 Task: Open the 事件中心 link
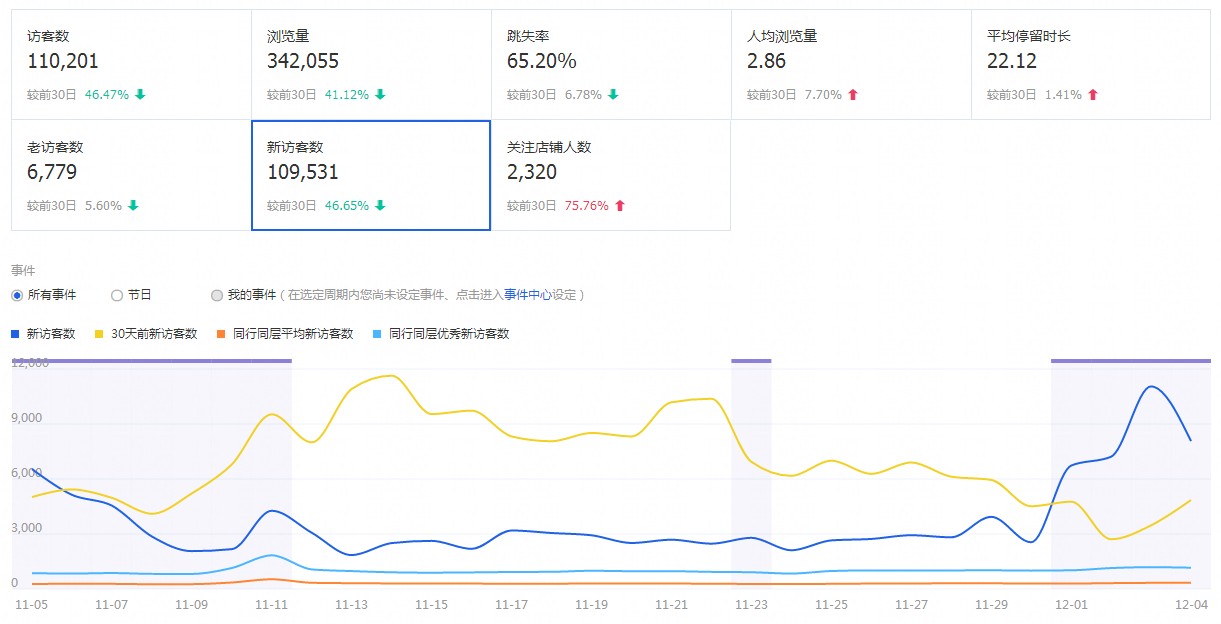pos(528,295)
